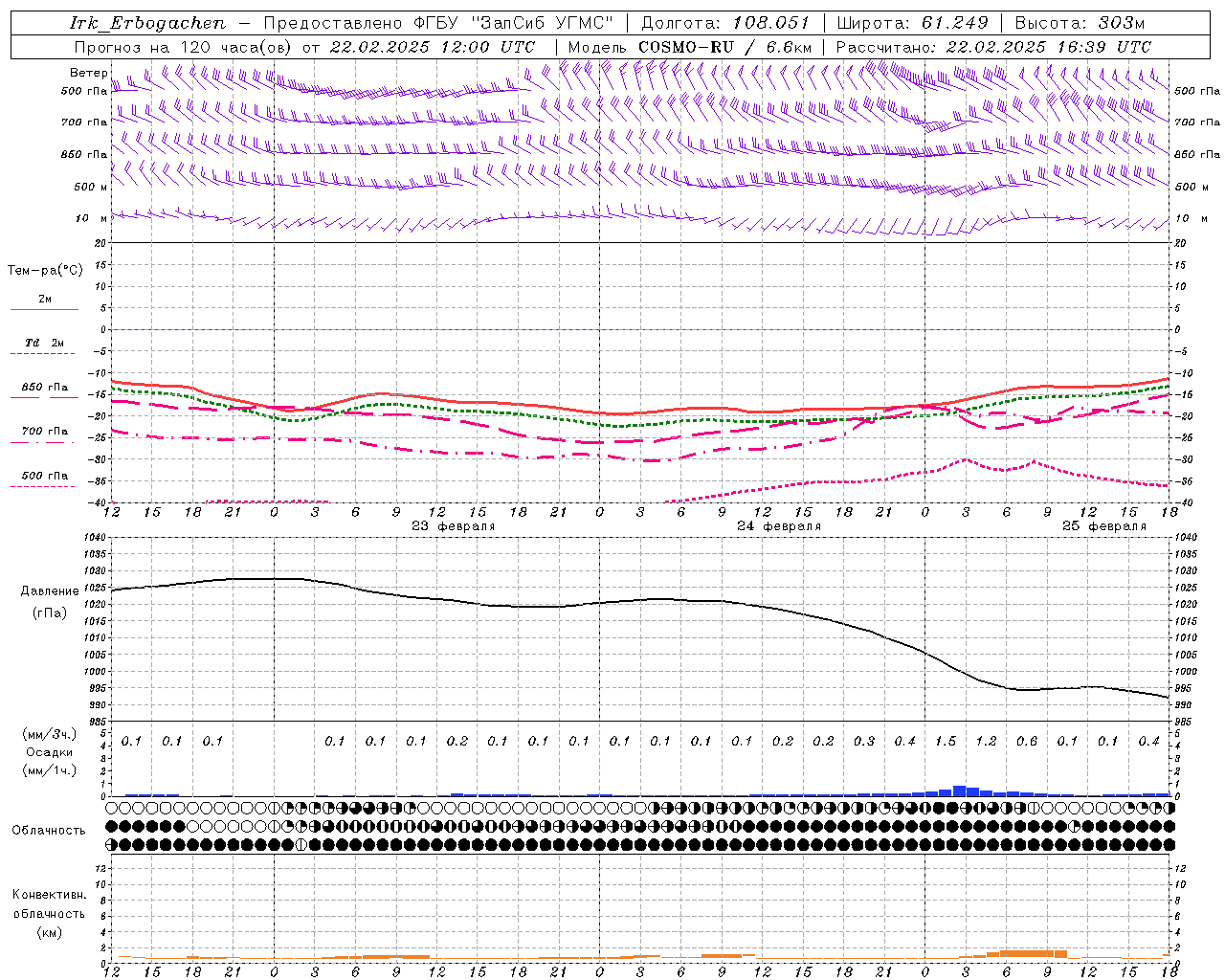
Task: Click the 1040 value on left pressure axis
Action: pos(97,537)
